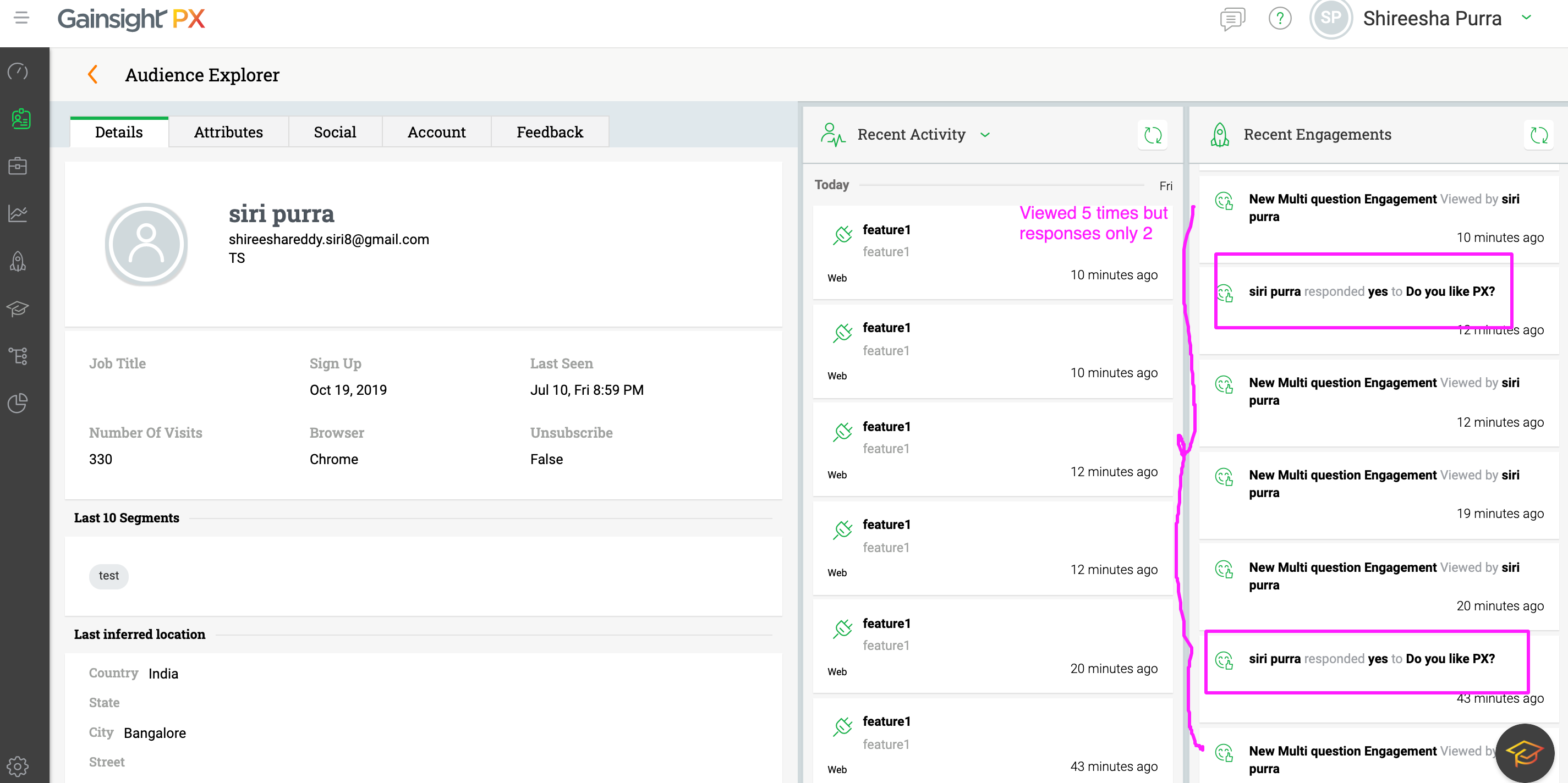
Task: Click the plug icon of the 20 minutes ago feature1
Action: [843, 628]
